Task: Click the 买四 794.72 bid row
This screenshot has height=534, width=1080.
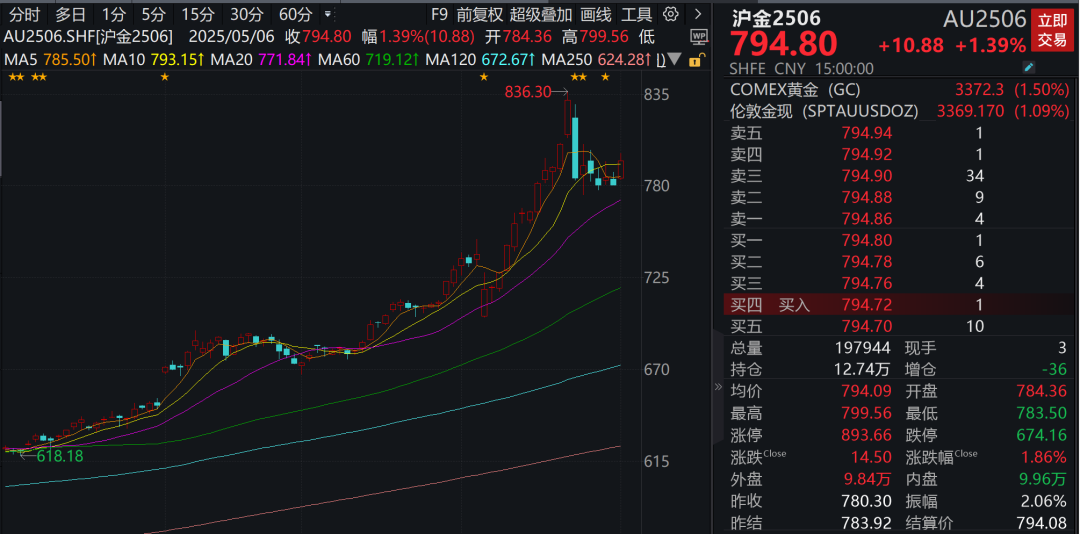Action: [x=900, y=305]
